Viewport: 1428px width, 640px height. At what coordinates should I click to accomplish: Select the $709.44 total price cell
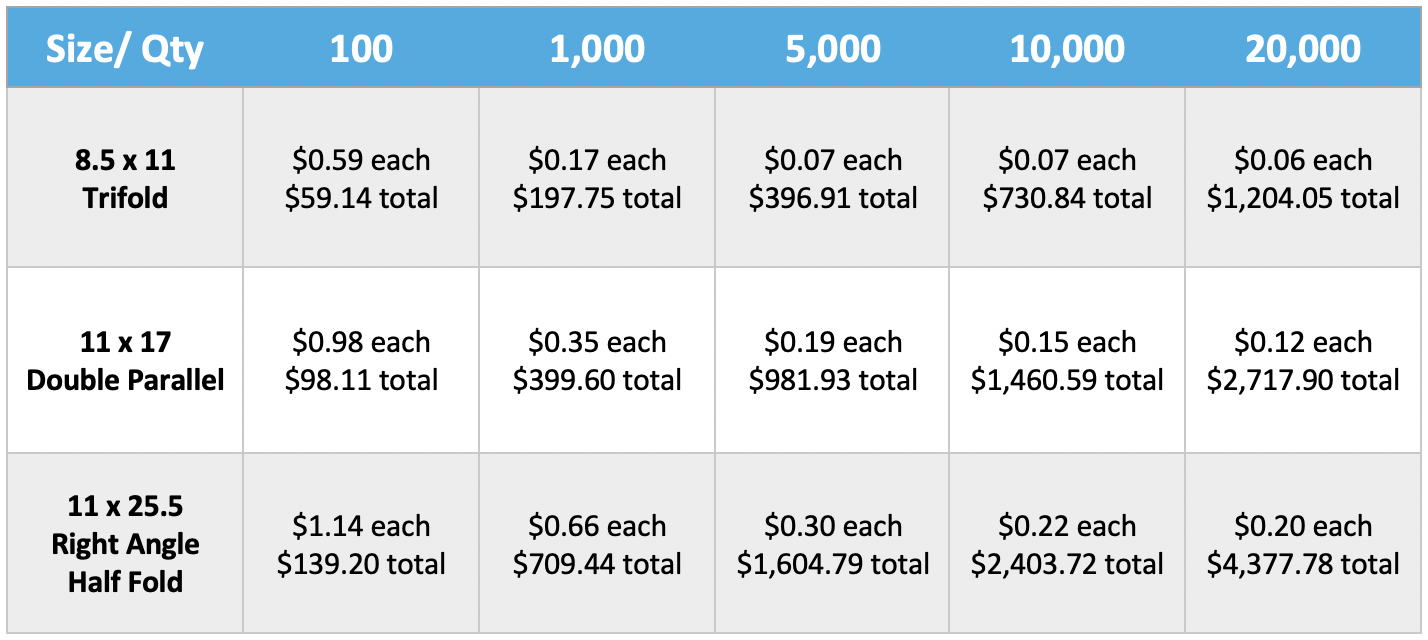[x=597, y=544]
